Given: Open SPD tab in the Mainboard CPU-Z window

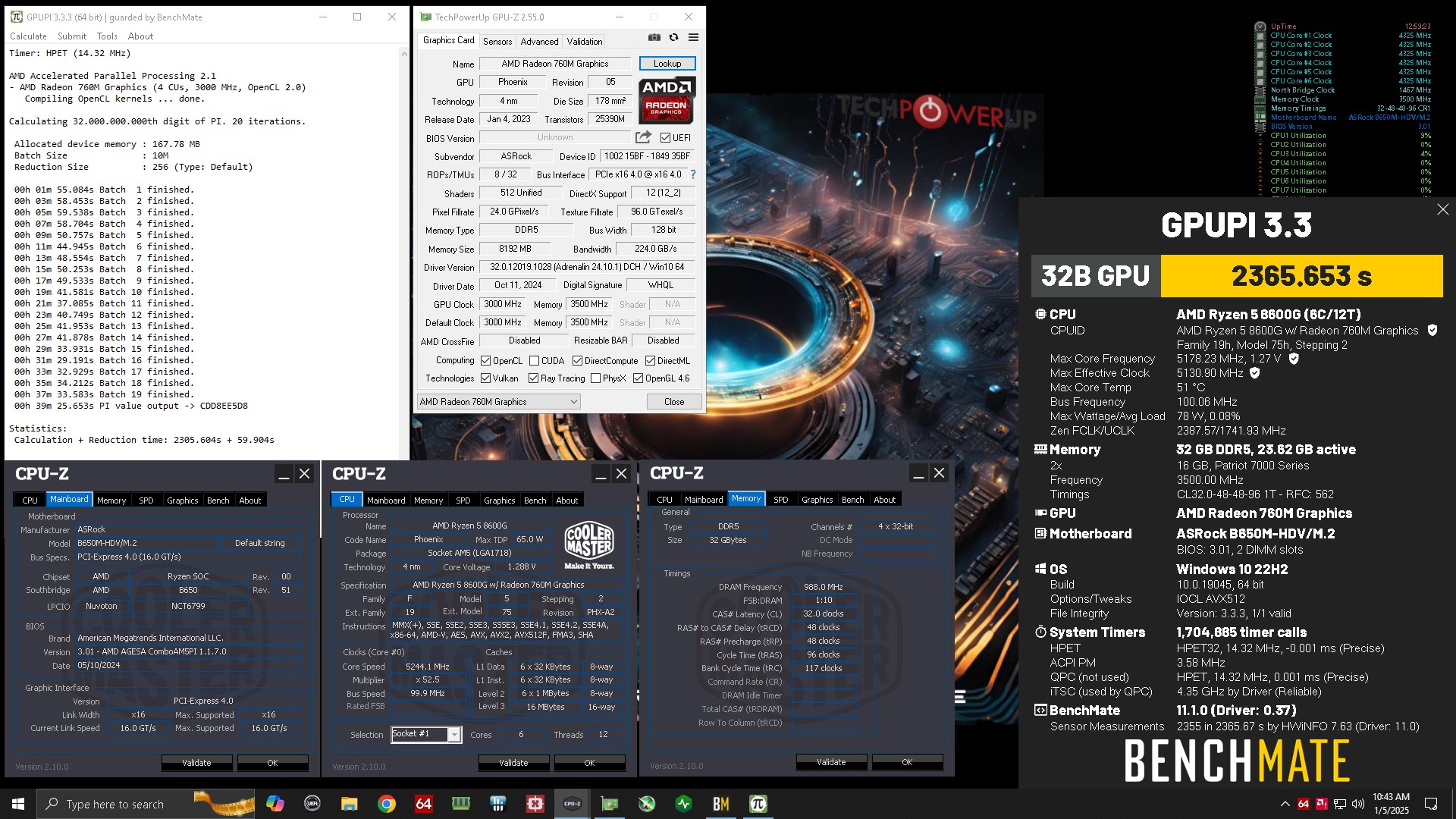Looking at the screenshot, I should 146,500.
